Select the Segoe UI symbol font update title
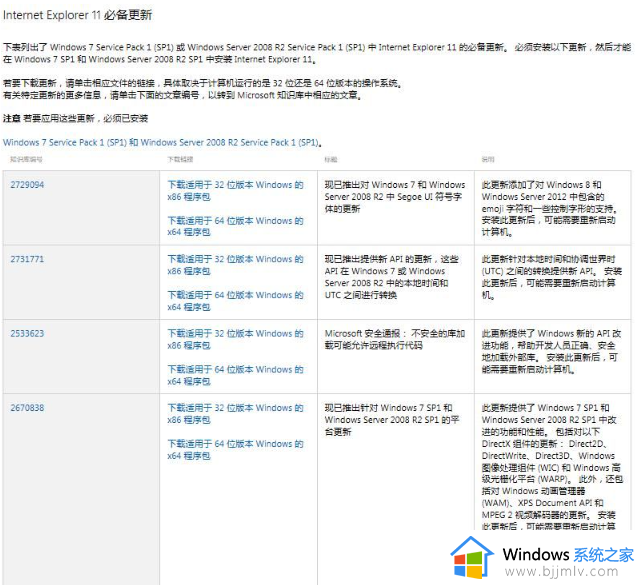Image resolution: width=639 pixels, height=585 pixels. point(394,196)
